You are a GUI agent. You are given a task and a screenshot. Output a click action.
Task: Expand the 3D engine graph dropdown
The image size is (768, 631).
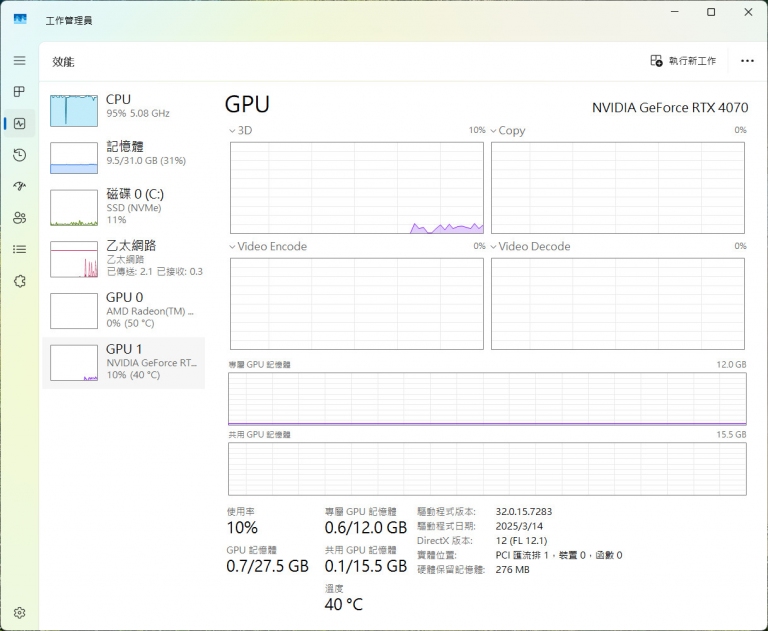pyautogui.click(x=241, y=131)
